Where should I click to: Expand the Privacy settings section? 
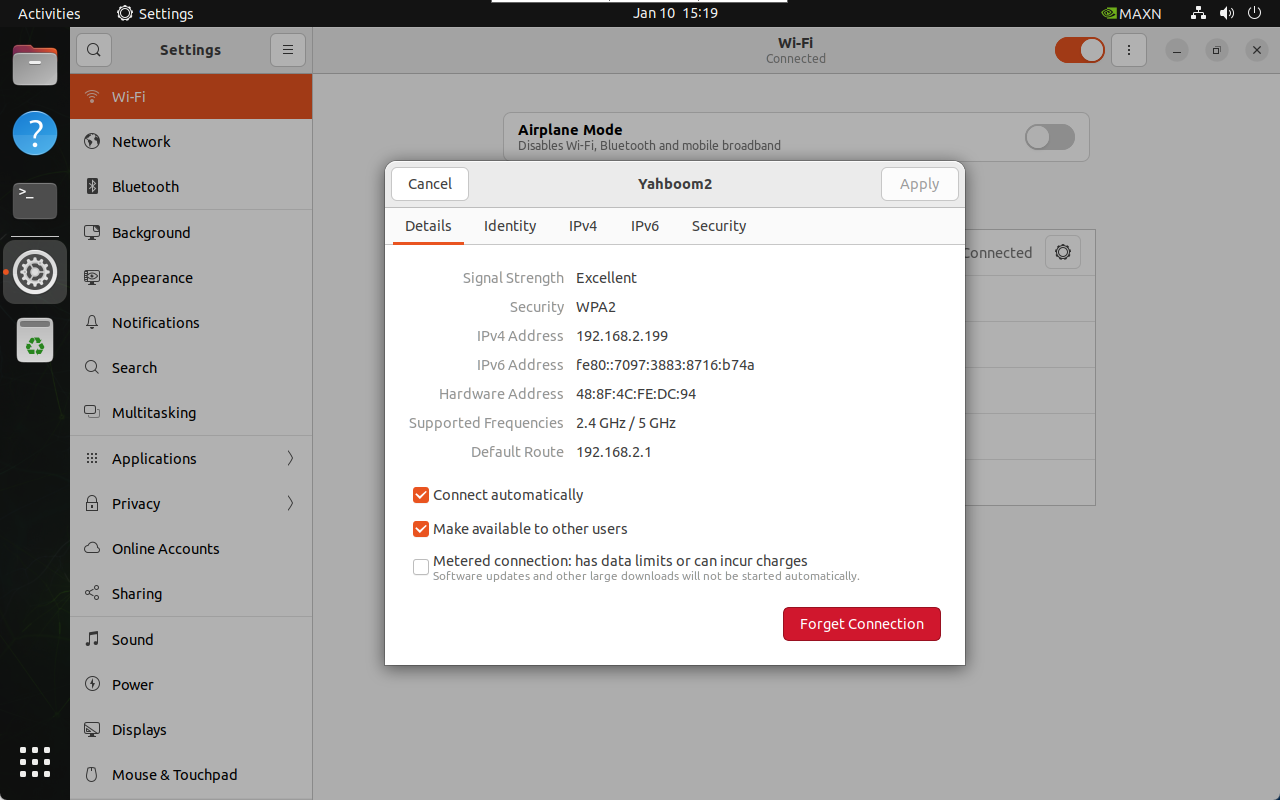point(190,504)
